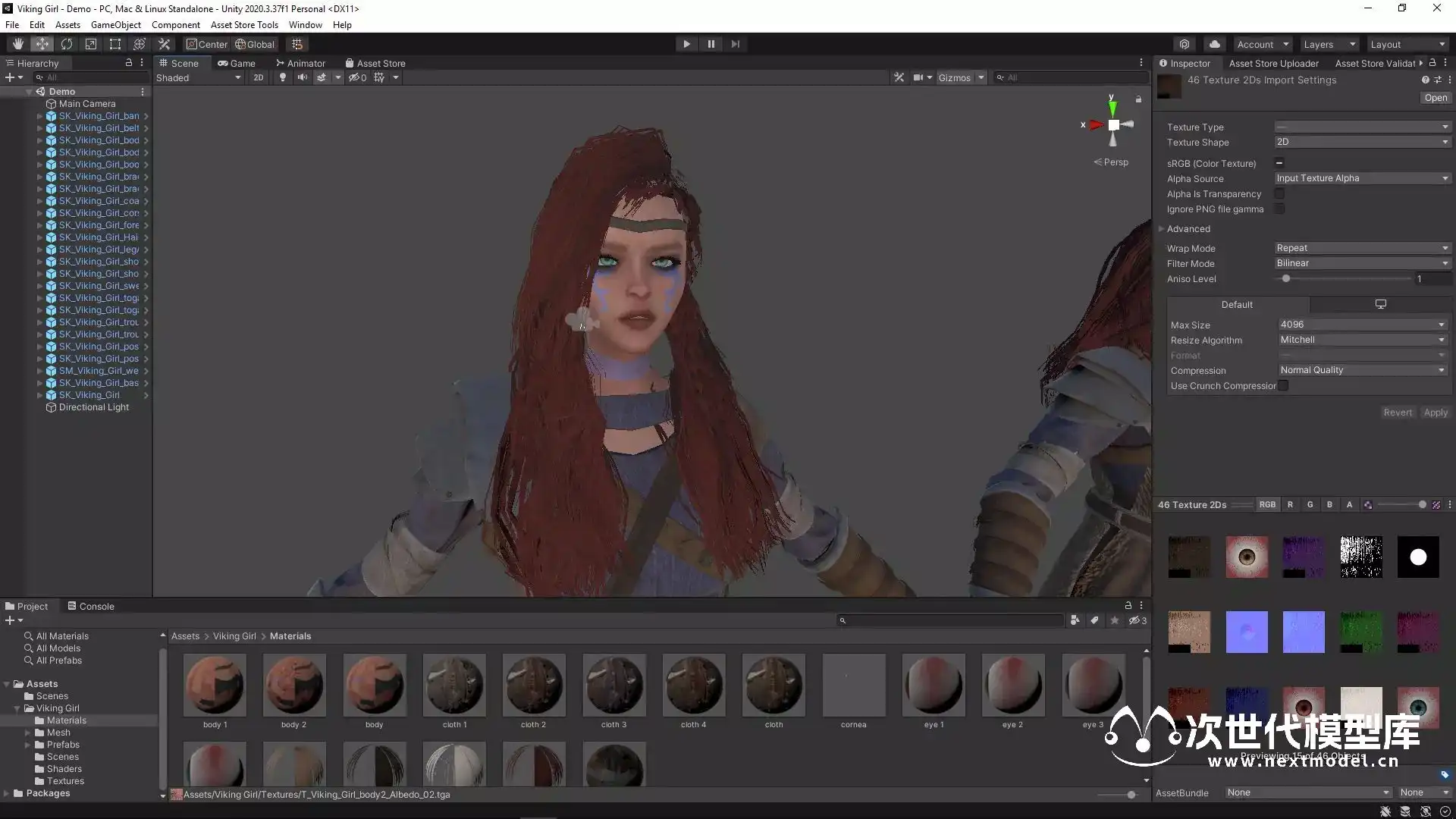Select the cloth 2 material thumbnail
The image size is (1456, 819).
click(533, 686)
